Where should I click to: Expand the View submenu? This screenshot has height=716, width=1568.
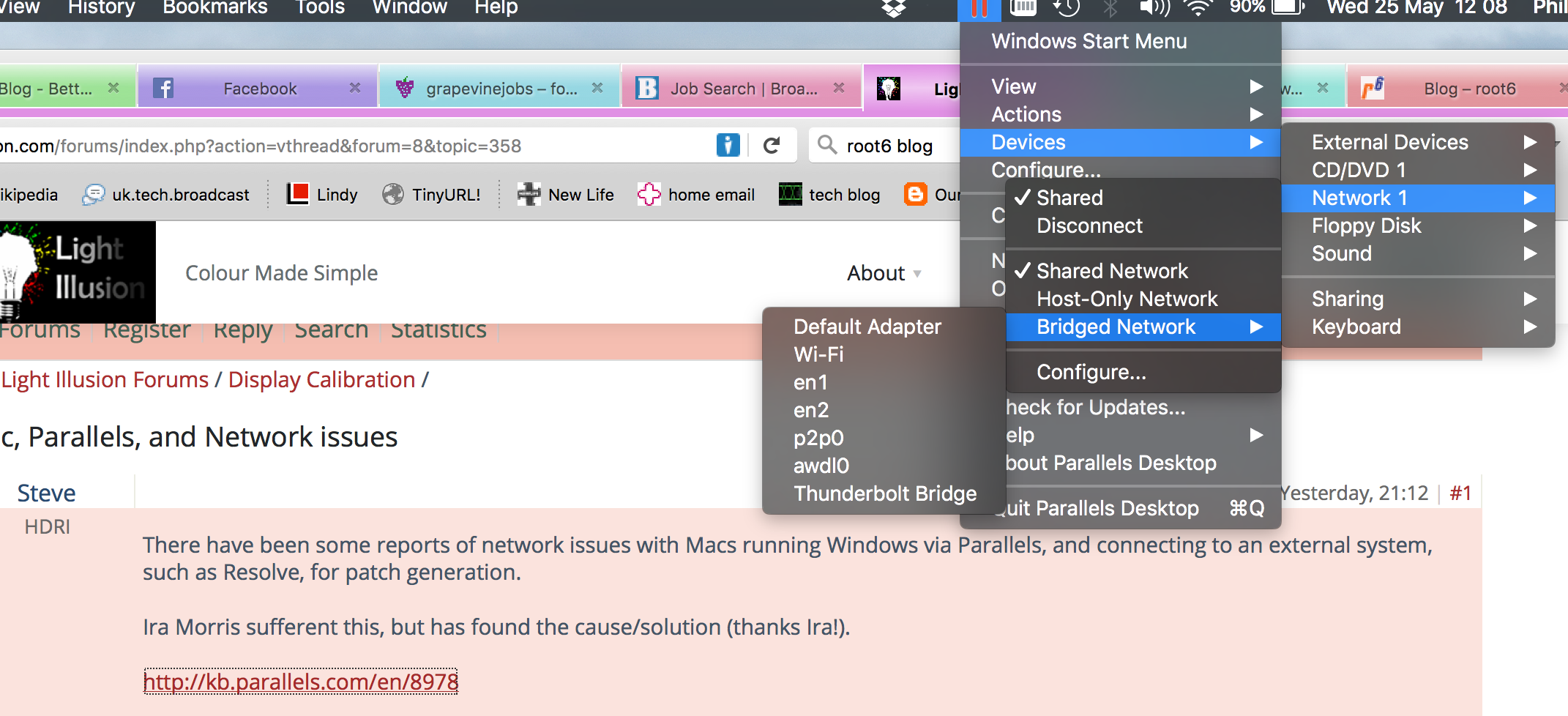[1120, 86]
